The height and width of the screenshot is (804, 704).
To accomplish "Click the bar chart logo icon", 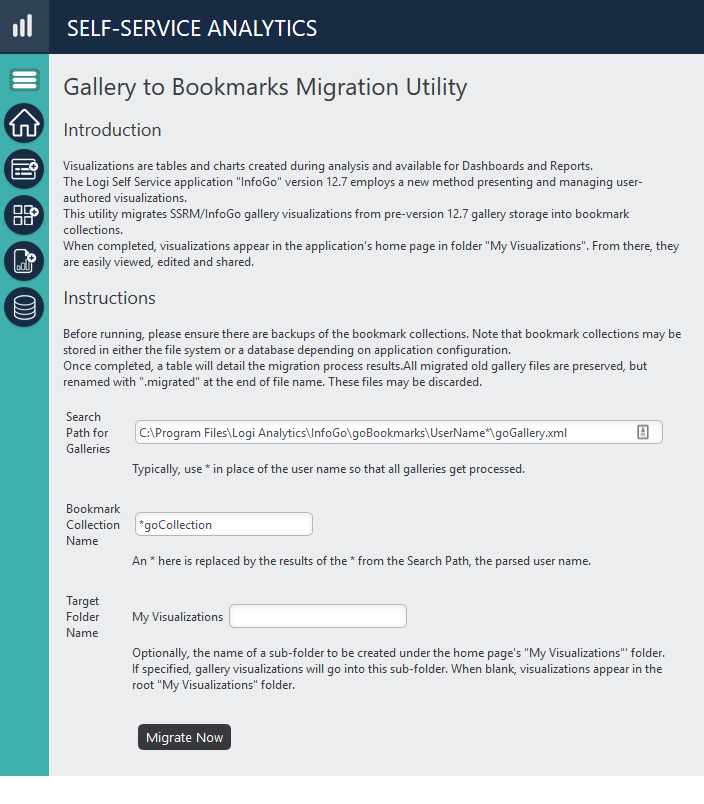I will point(23,26).
